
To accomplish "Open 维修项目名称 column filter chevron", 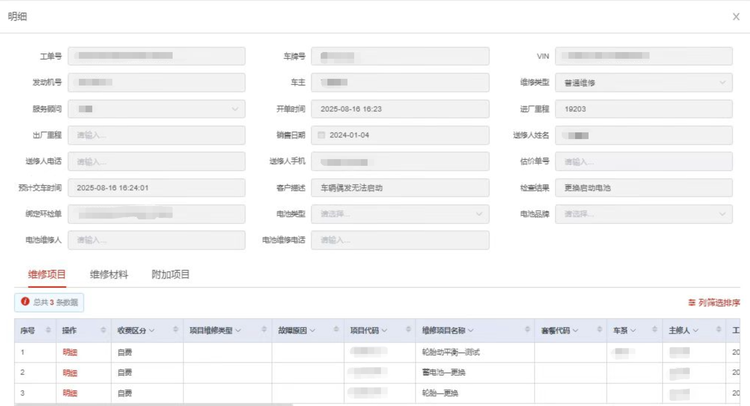I will pyautogui.click(x=470, y=331).
